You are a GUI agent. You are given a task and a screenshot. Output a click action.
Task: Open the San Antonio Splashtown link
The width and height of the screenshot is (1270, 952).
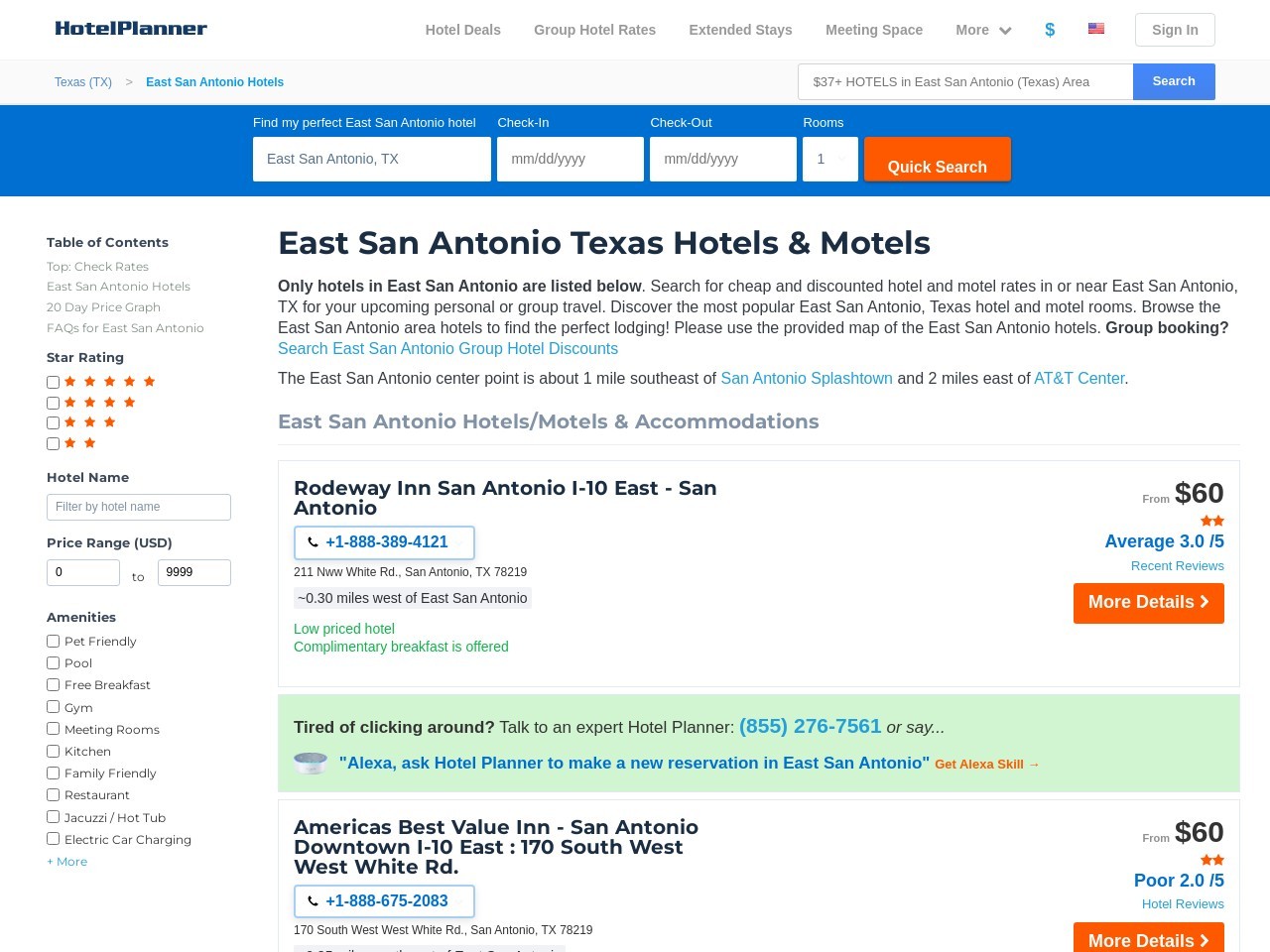(x=806, y=378)
